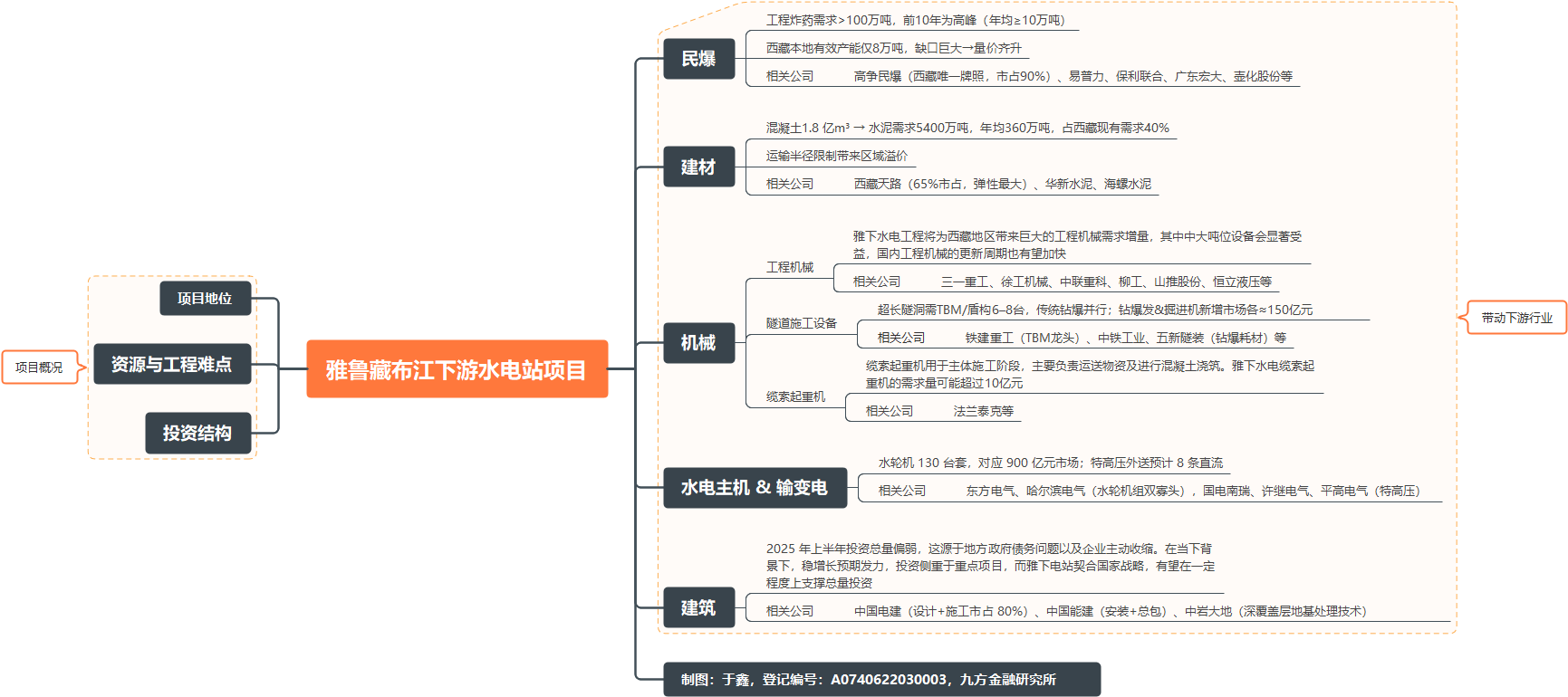Select the 西藏天路 company list text
1568x697 pixels.
pos(1003,184)
